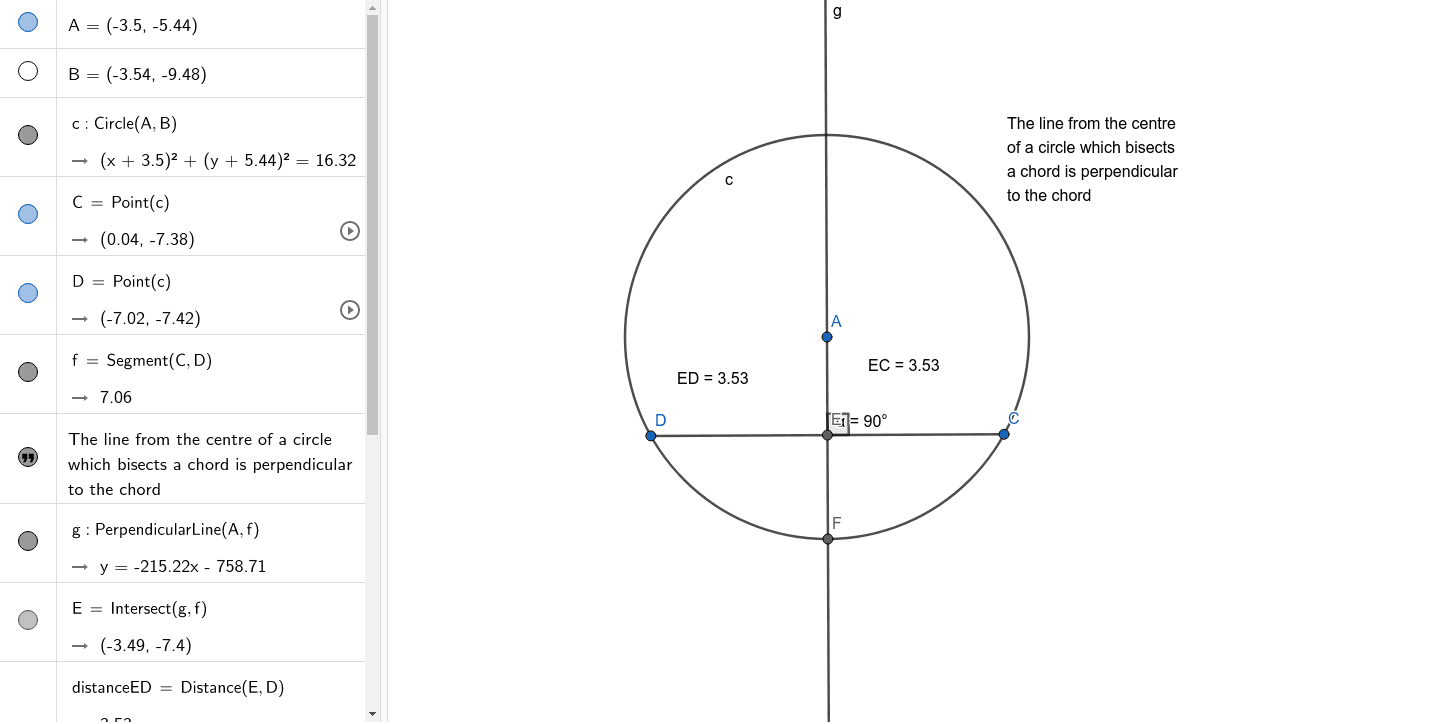Select the A = (-3.5, -5.44) definition

(x=133, y=25)
